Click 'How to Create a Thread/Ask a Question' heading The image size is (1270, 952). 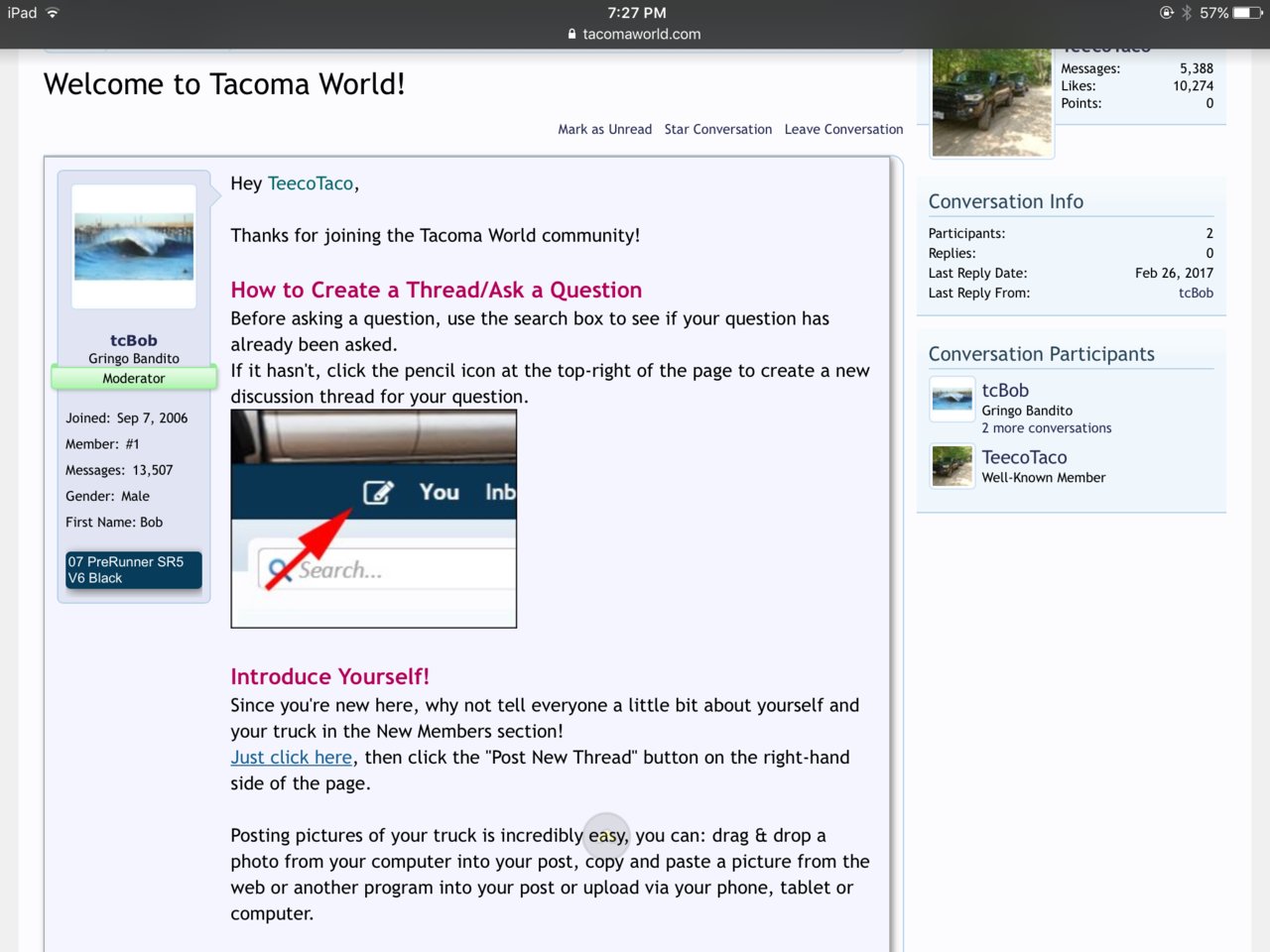coord(437,291)
